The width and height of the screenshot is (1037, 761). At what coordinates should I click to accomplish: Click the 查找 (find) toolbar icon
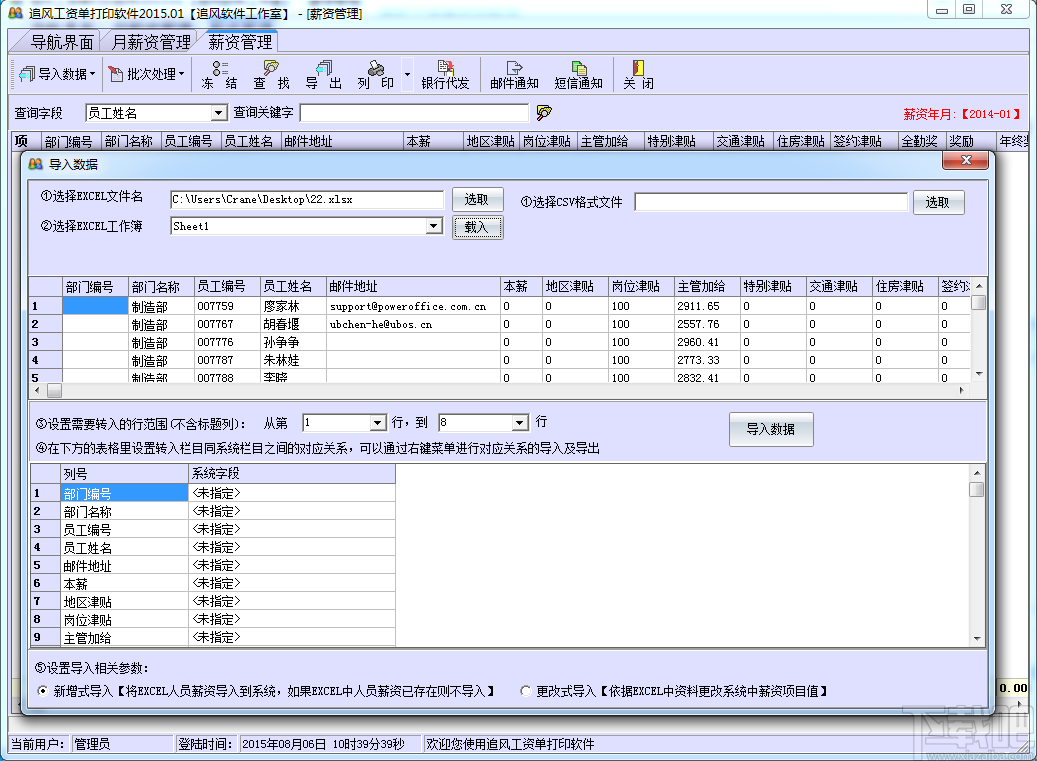(271, 74)
